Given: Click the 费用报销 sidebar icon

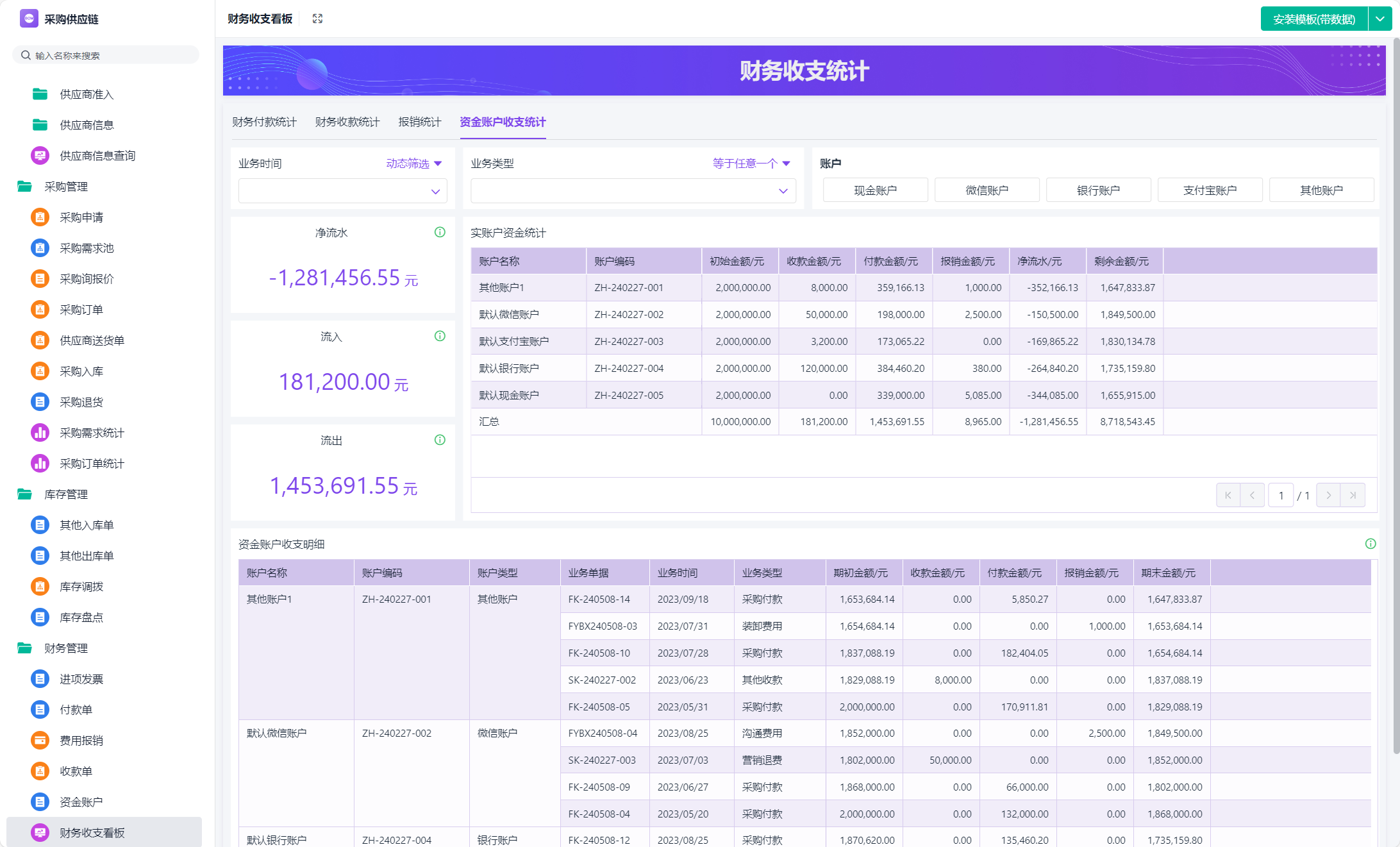Looking at the screenshot, I should [40, 741].
